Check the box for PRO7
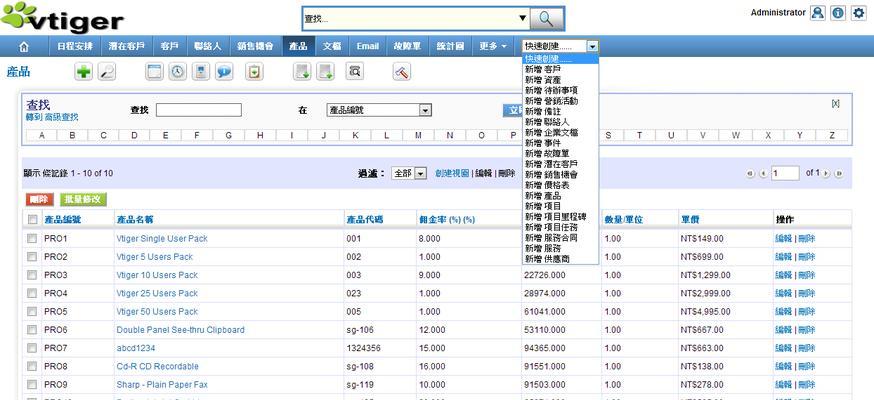 pos(32,348)
